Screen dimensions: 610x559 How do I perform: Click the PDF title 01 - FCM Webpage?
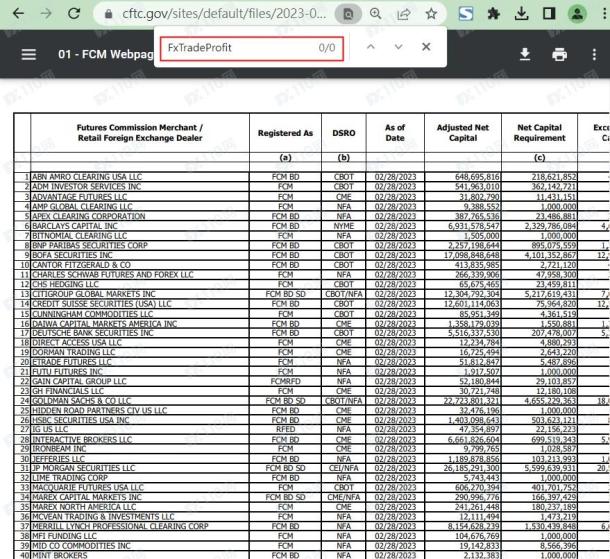tap(106, 54)
